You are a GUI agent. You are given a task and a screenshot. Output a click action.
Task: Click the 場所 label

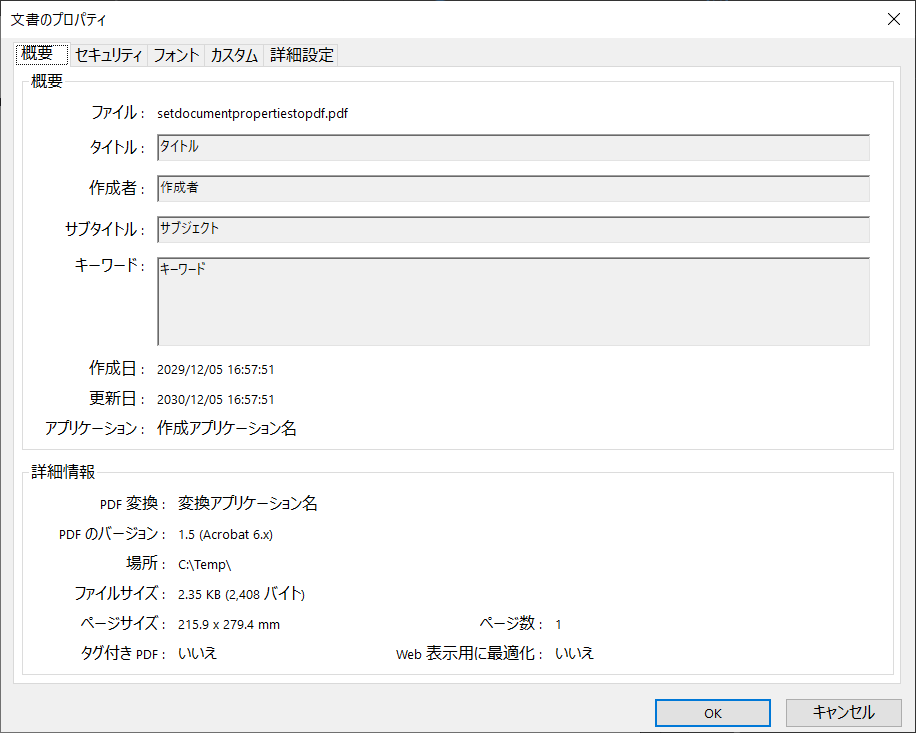146,564
